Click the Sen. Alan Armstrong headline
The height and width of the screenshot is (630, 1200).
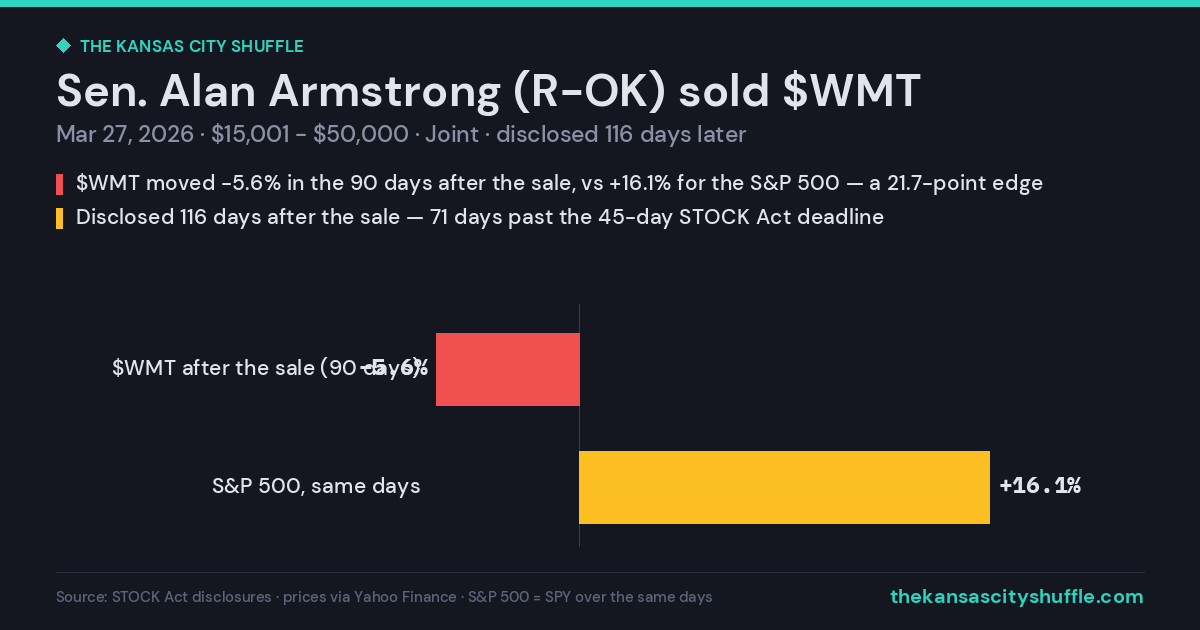(x=488, y=91)
